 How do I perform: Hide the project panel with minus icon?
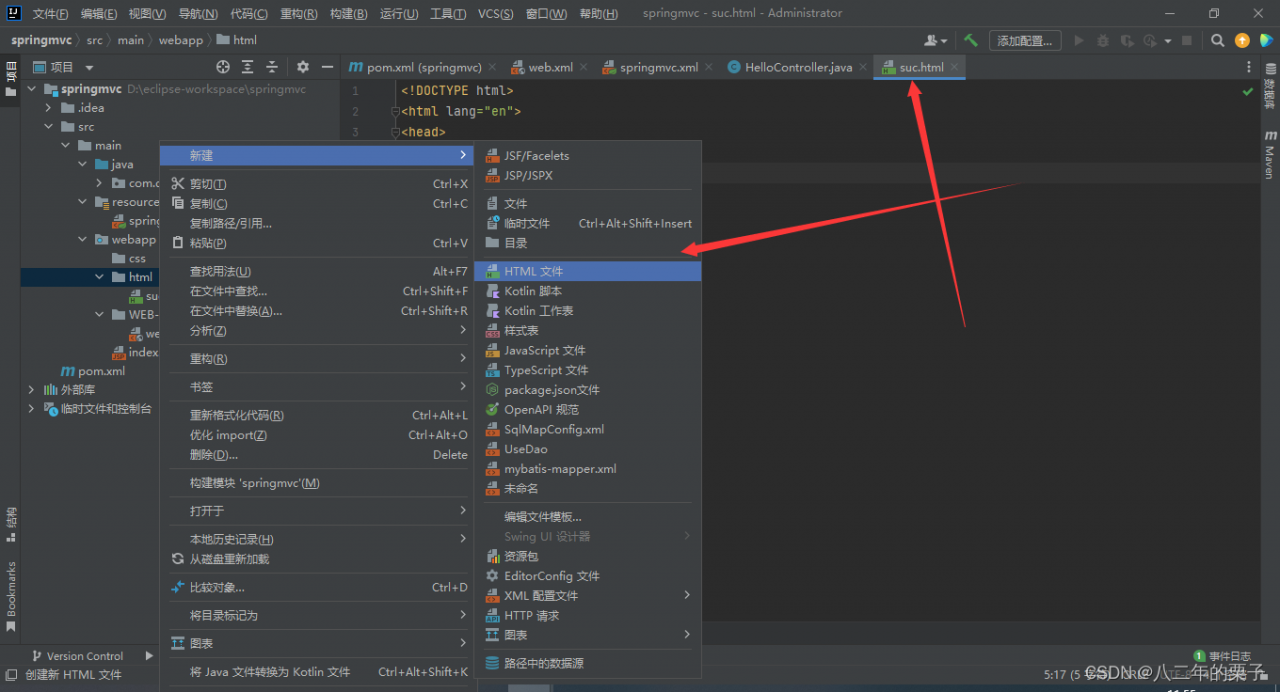[327, 67]
